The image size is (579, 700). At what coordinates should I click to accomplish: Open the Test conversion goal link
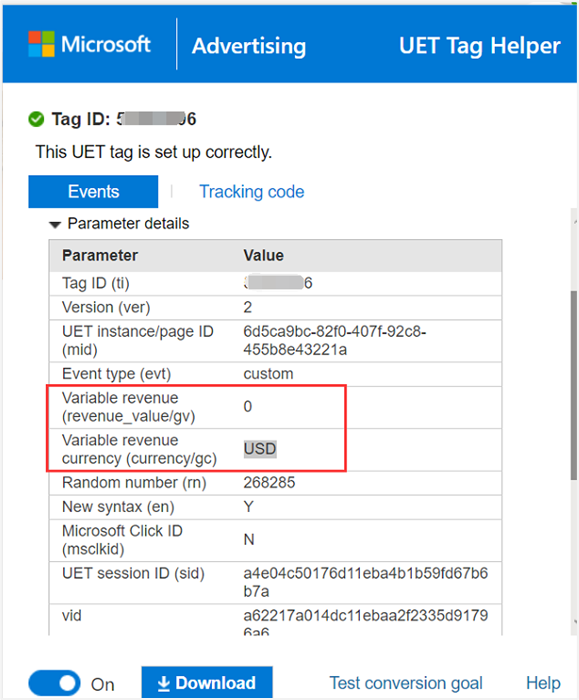tap(406, 683)
